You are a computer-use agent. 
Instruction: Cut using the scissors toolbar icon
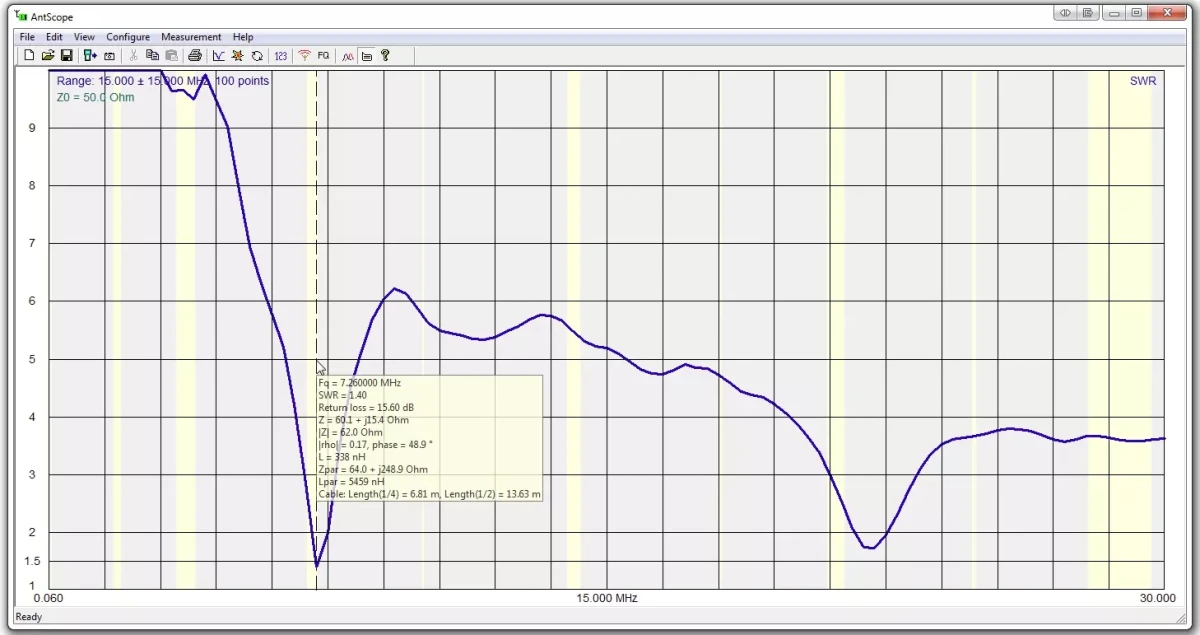click(133, 55)
